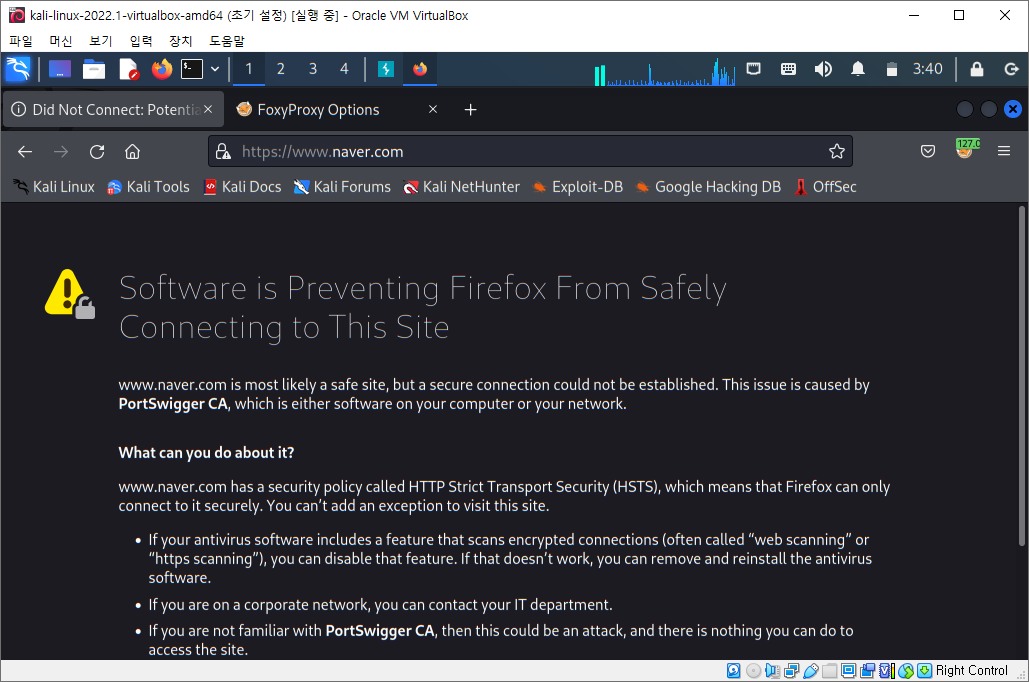
Task: View site connection info lock icon
Action: point(223,152)
